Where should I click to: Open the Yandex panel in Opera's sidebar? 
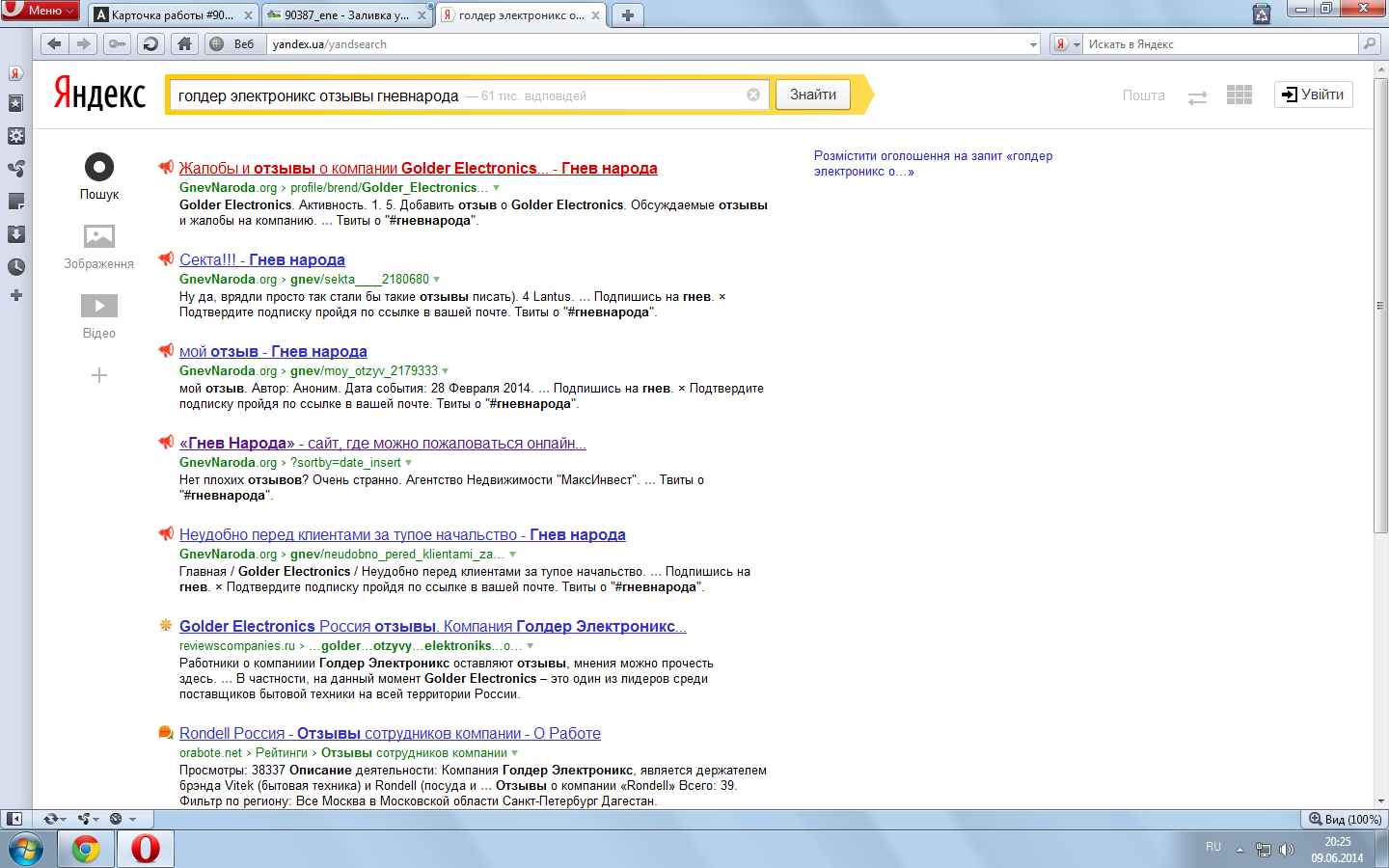coord(15,73)
